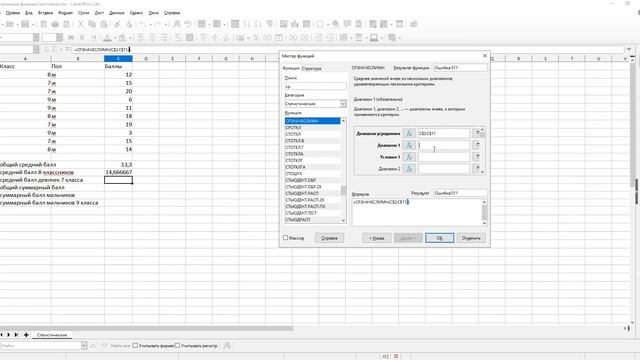
Task: Click the function list vertical scrollbar thumb
Action: pyautogui.click(x=343, y=190)
